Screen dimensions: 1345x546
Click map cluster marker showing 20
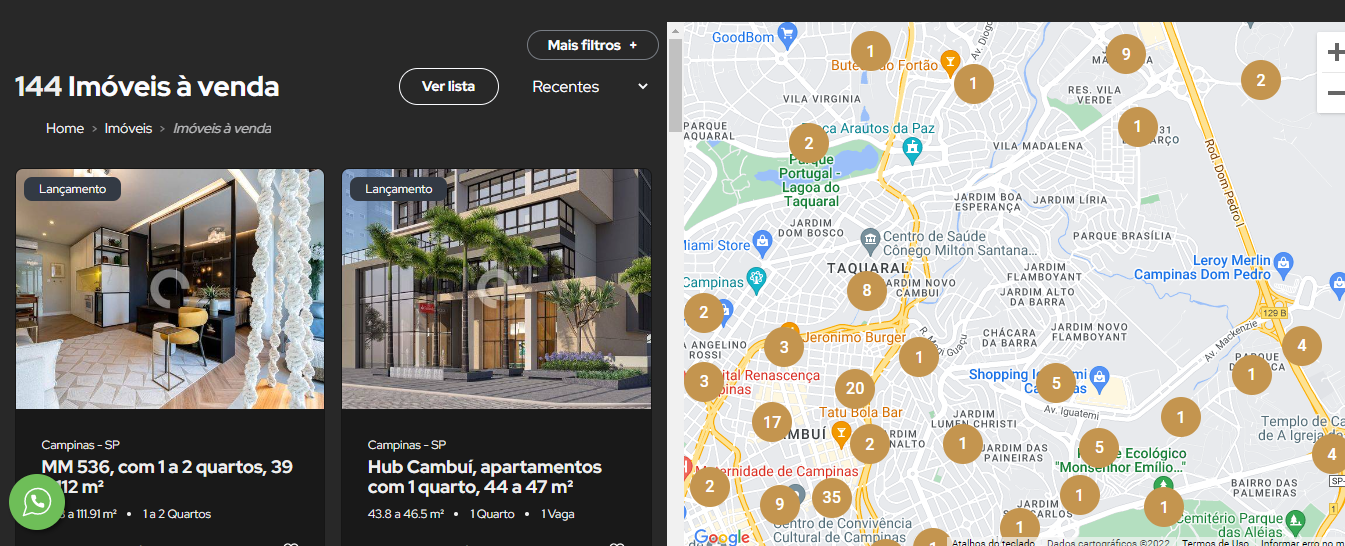[855, 389]
